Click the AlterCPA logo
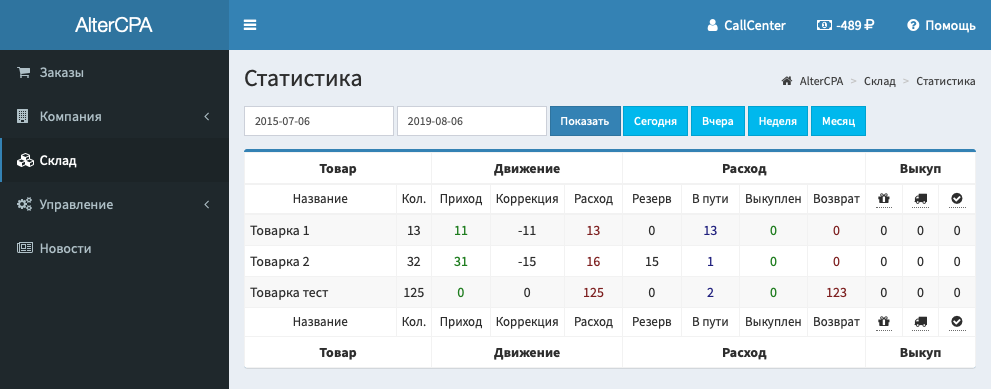Viewport: 991px width, 389px height. tap(114, 25)
